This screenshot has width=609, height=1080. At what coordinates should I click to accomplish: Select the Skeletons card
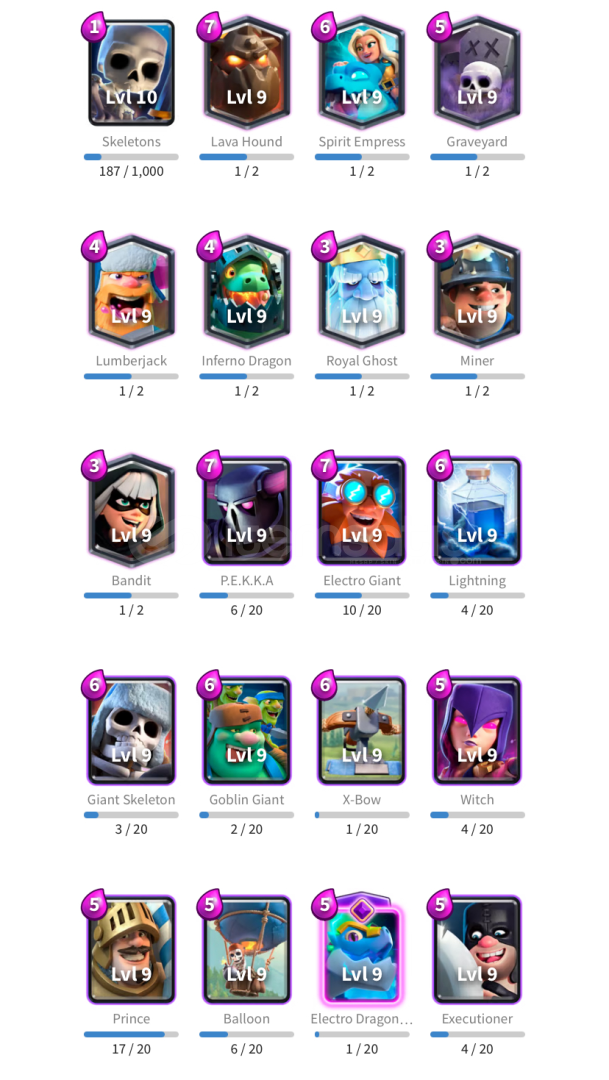pos(131,73)
